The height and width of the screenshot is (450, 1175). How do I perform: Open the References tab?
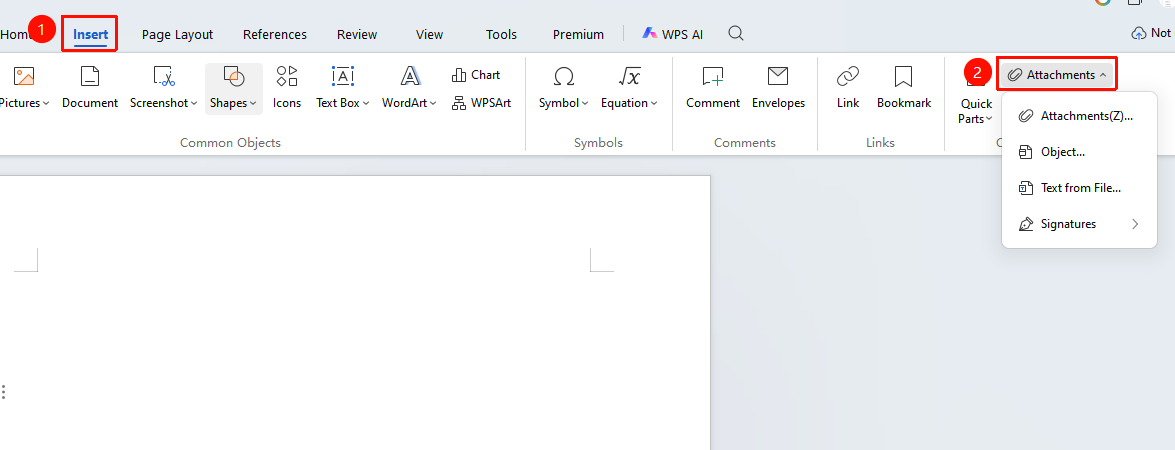tap(275, 34)
